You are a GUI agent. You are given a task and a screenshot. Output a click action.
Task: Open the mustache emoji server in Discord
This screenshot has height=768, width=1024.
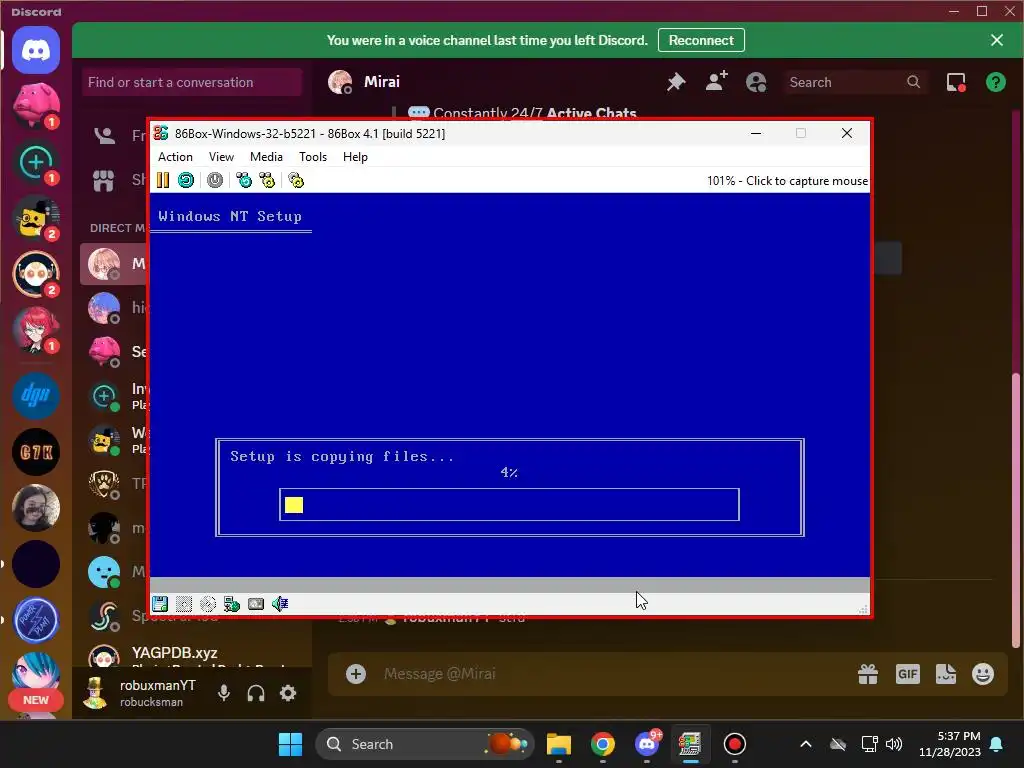[36, 217]
